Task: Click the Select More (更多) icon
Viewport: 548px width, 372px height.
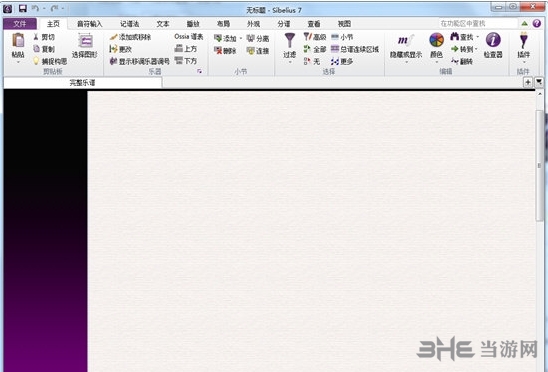Action: pos(335,62)
